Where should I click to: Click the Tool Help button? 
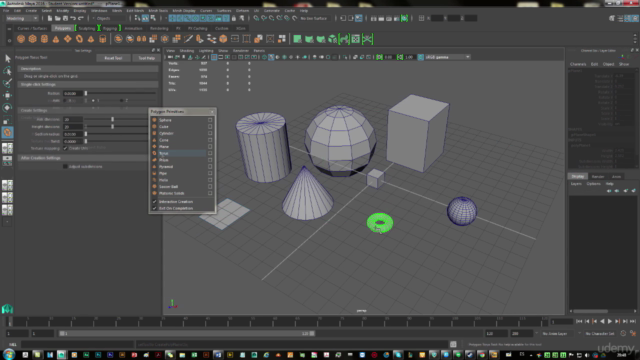pyautogui.click(x=147, y=58)
